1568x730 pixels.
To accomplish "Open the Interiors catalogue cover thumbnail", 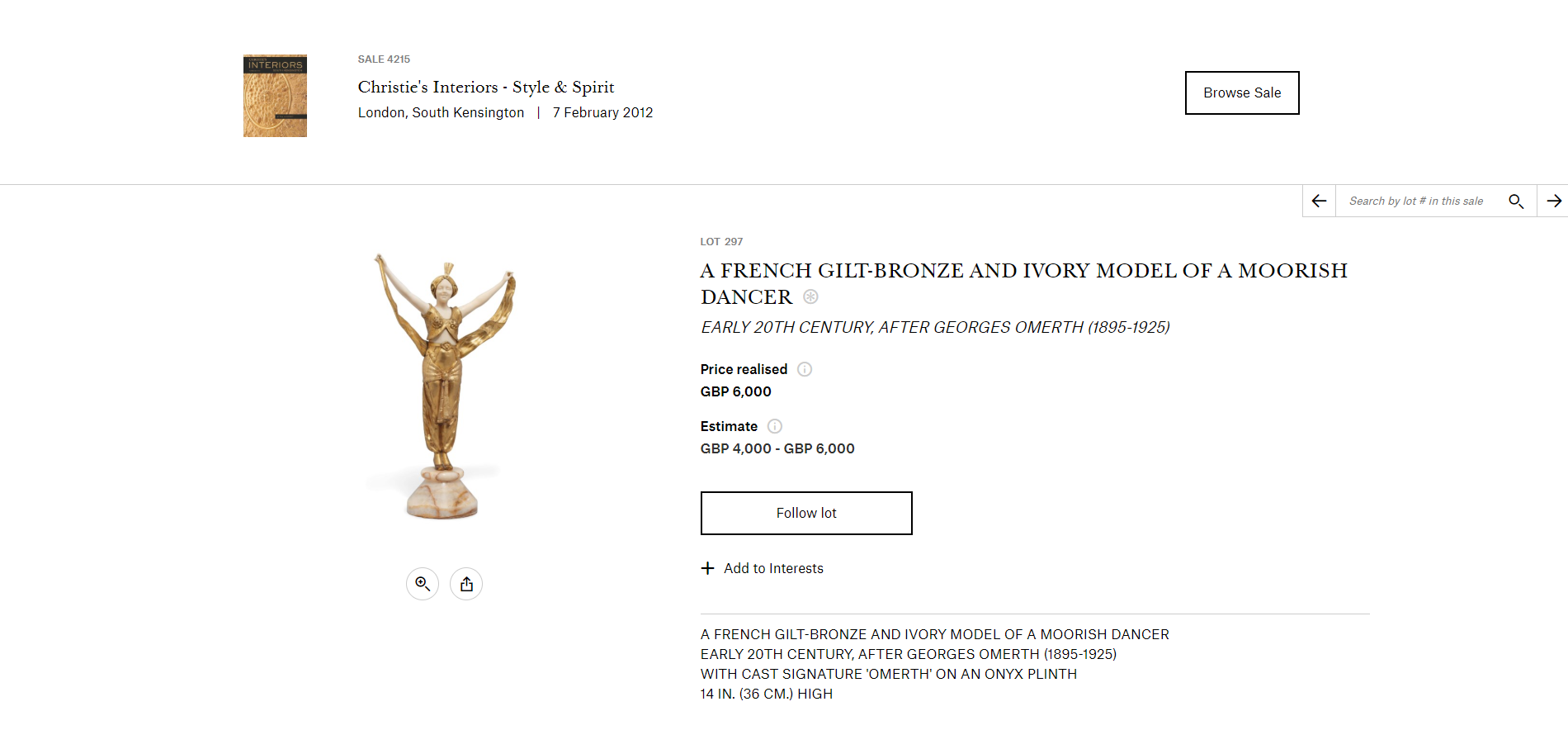I will coord(275,96).
